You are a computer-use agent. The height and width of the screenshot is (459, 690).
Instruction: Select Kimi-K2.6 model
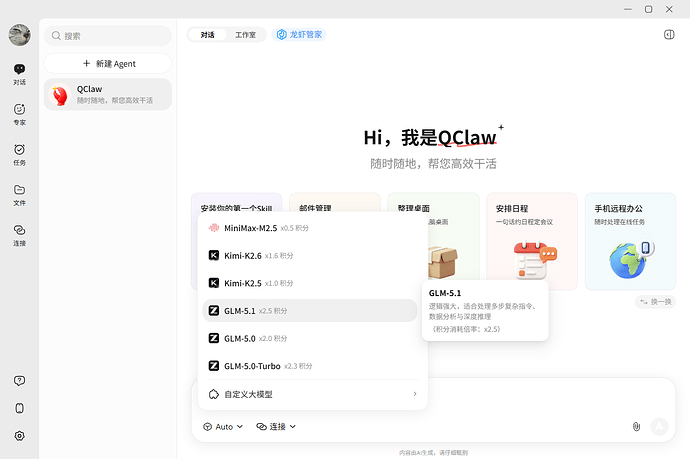[310, 256]
